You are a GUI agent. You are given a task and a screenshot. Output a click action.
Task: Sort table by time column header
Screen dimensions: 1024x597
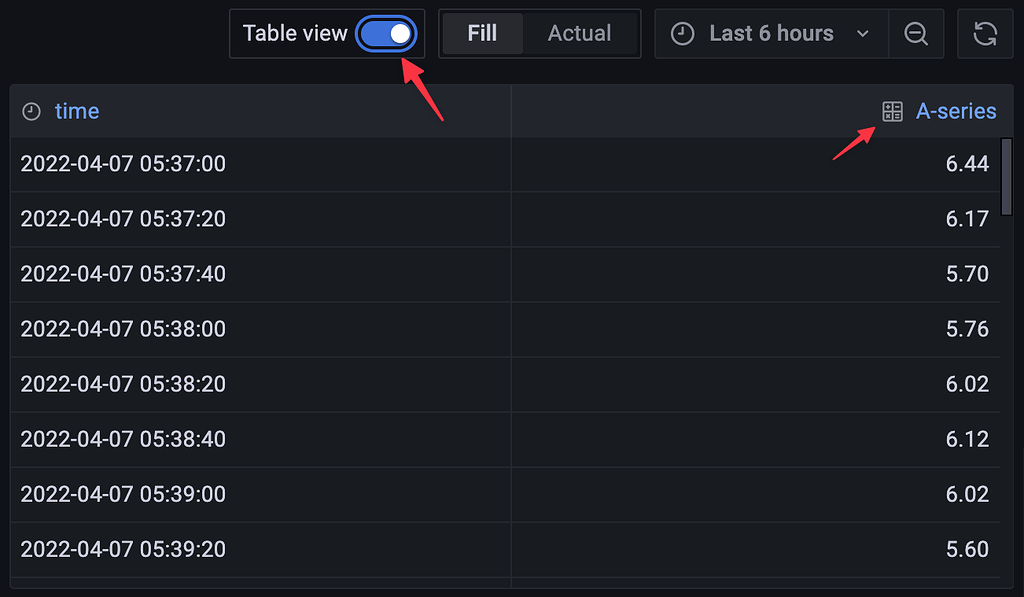tap(77, 112)
